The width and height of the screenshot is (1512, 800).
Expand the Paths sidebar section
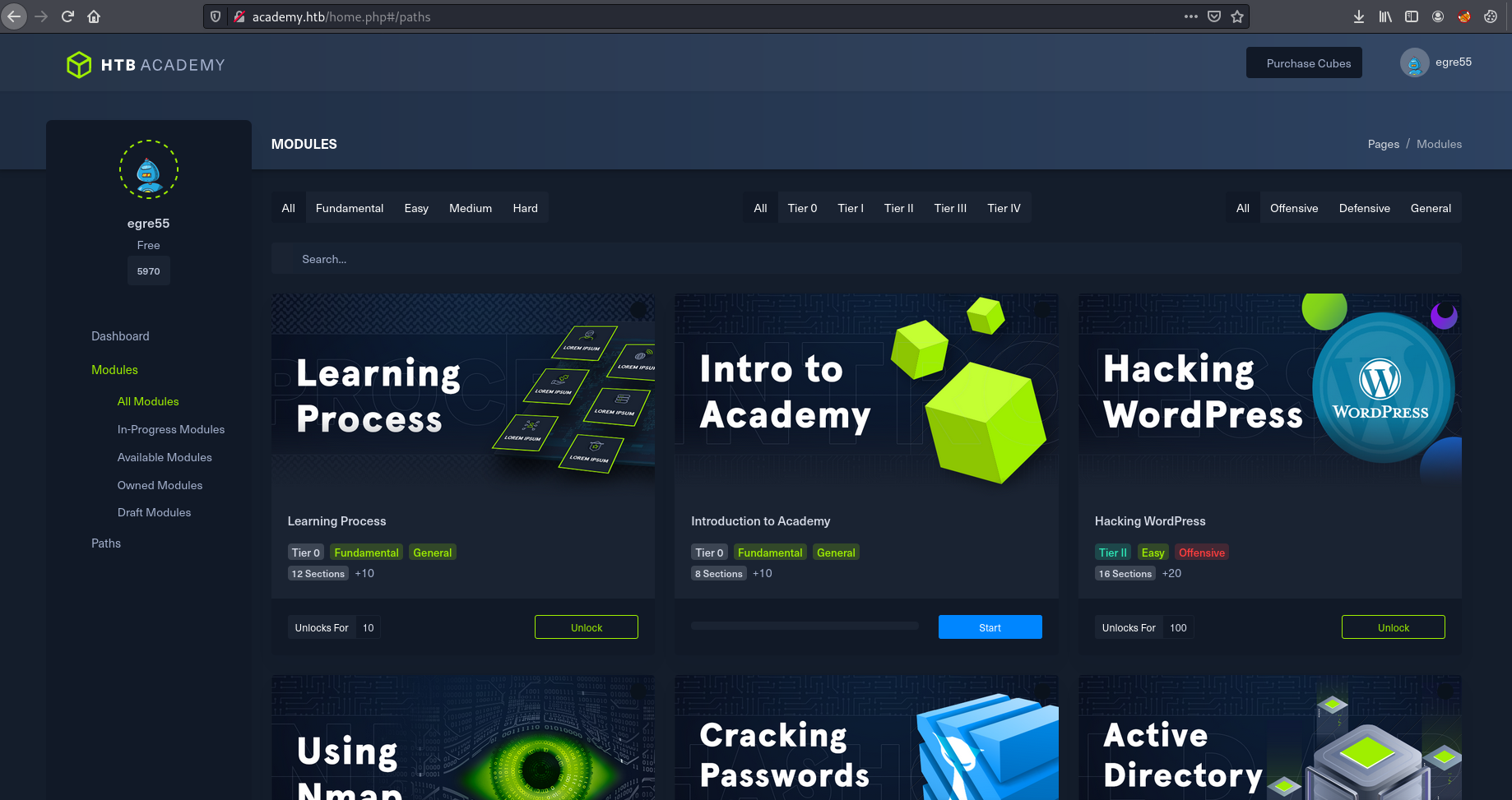(x=106, y=543)
